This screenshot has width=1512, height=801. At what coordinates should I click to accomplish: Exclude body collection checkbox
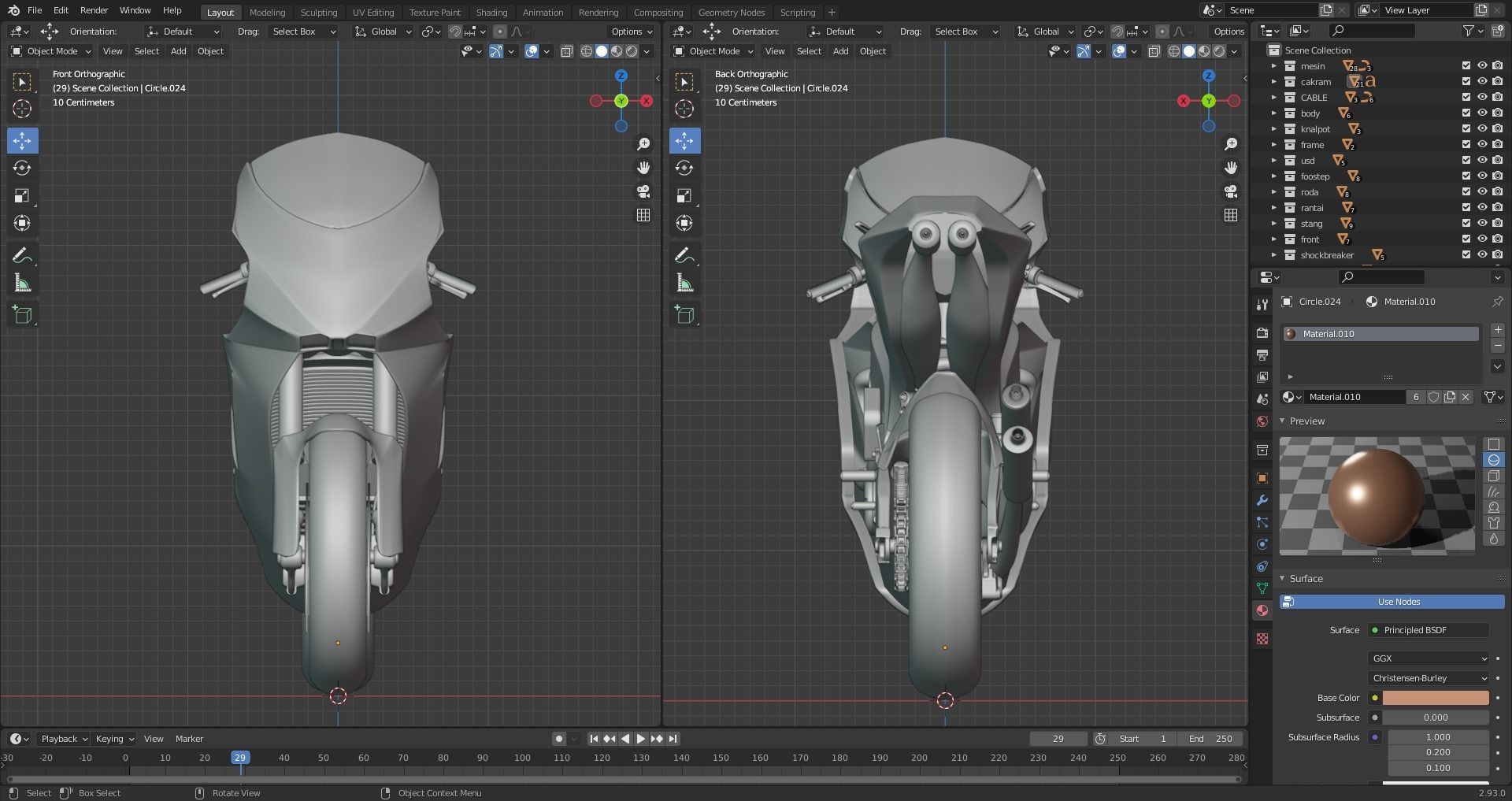(x=1466, y=113)
